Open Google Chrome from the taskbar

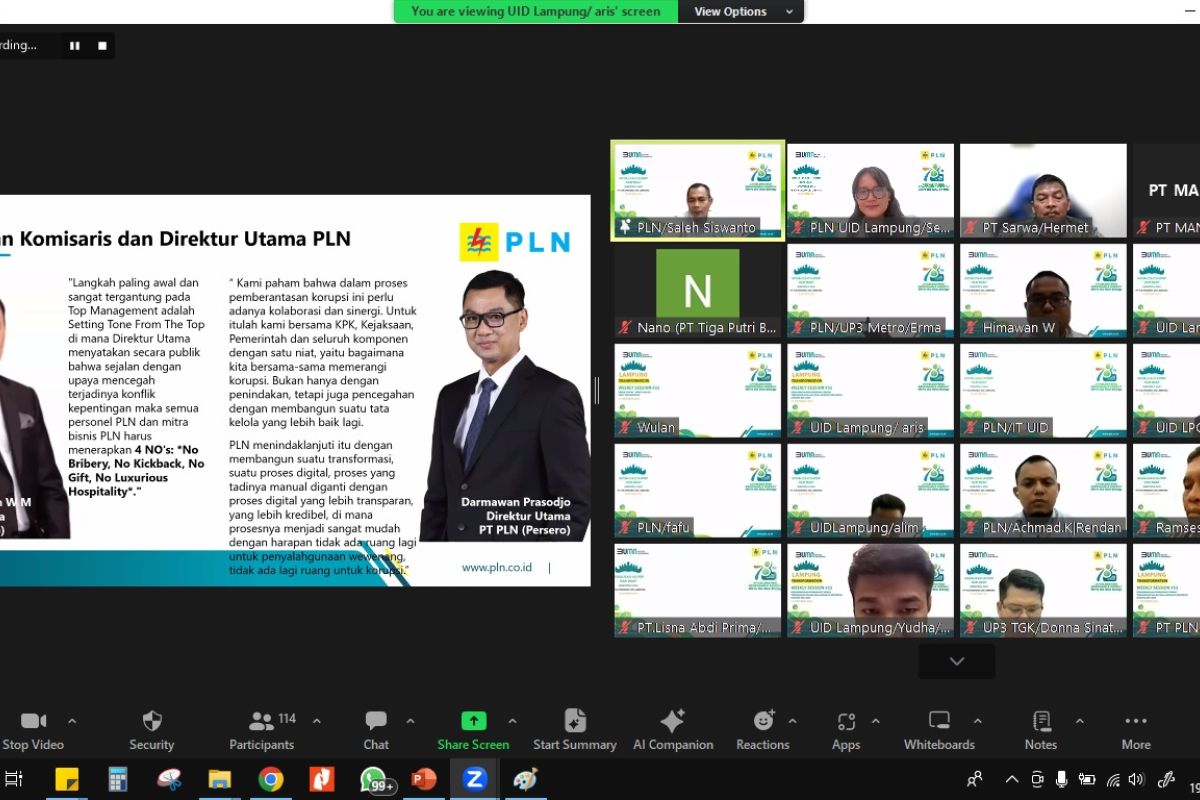(270, 779)
